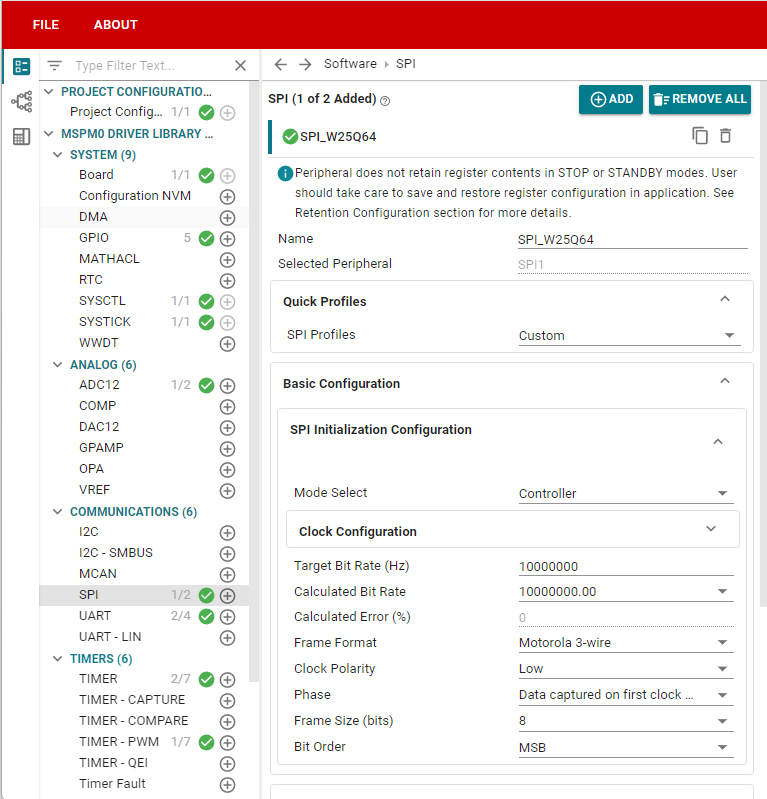Add a TIMER - QEI module

point(227,764)
